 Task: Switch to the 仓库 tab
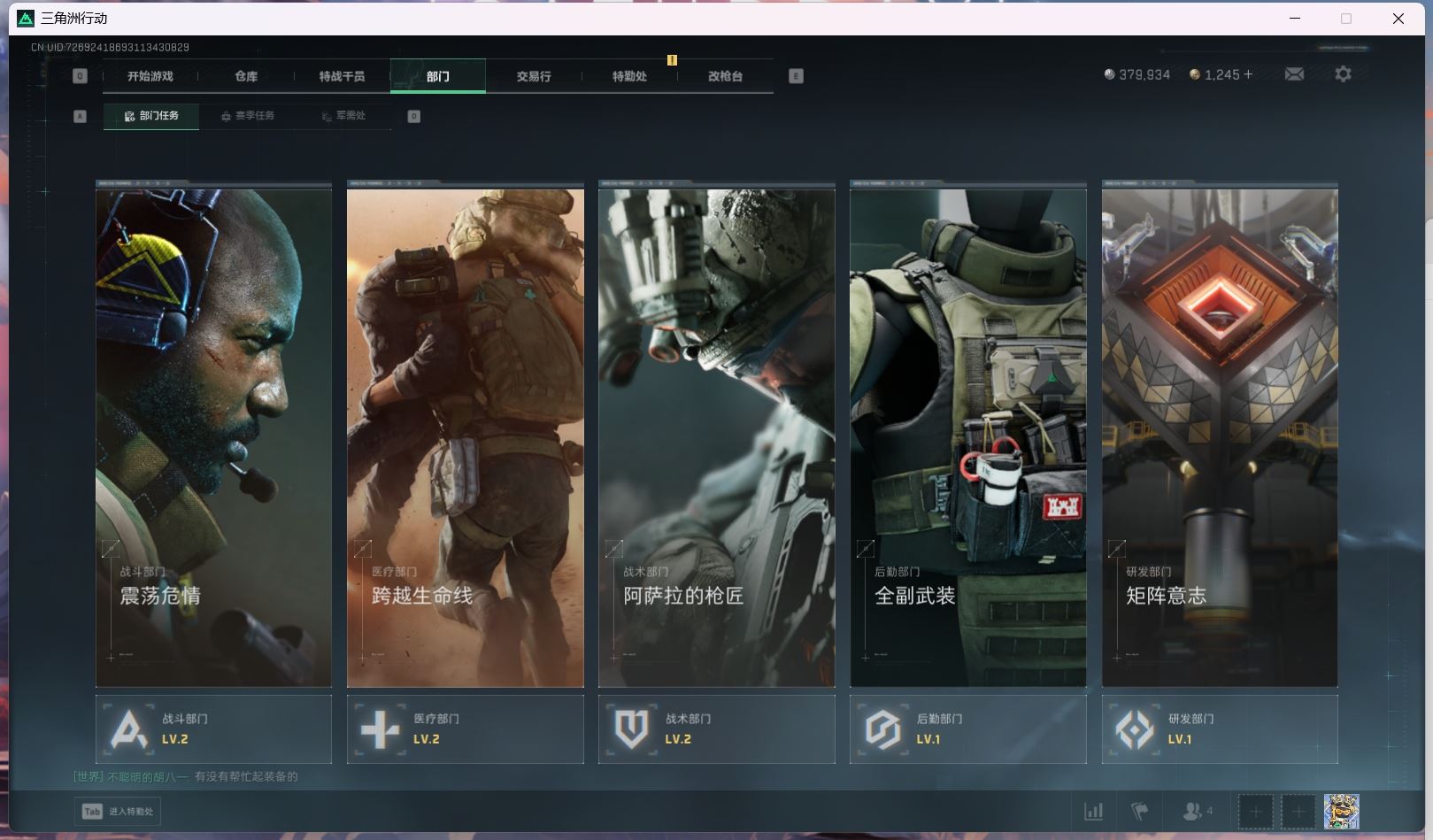coord(246,76)
